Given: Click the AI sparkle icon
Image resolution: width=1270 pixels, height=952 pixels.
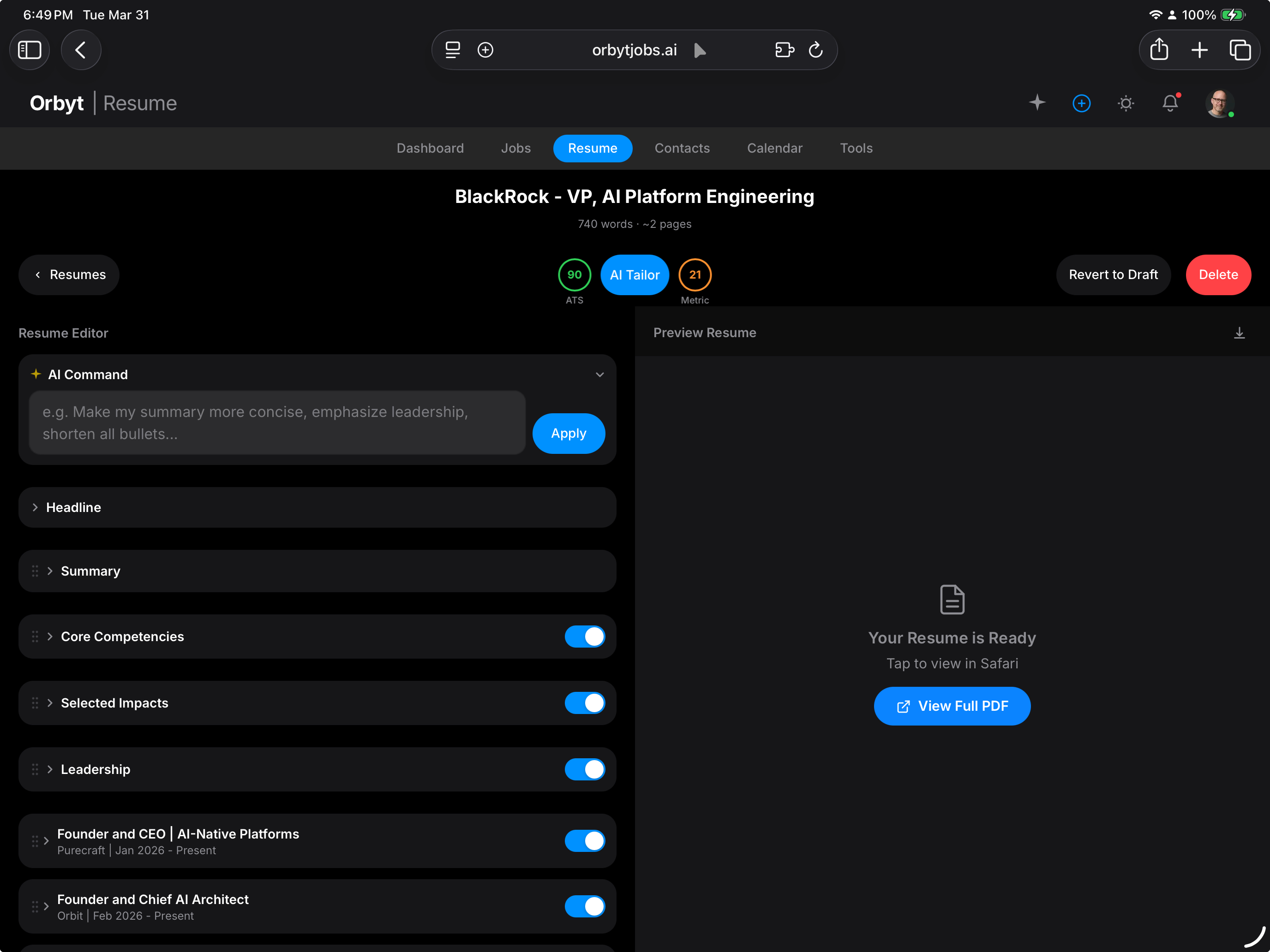Looking at the screenshot, I should pos(1037,103).
